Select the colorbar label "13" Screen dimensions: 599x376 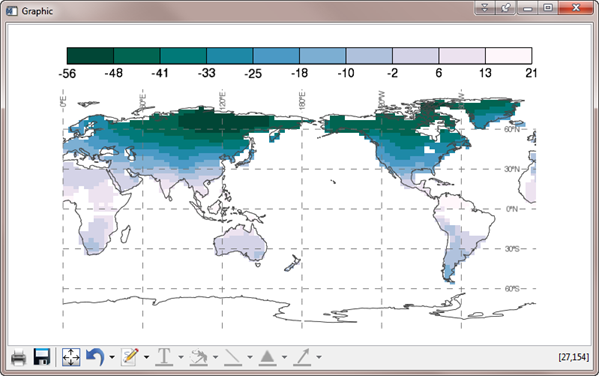pos(485,73)
